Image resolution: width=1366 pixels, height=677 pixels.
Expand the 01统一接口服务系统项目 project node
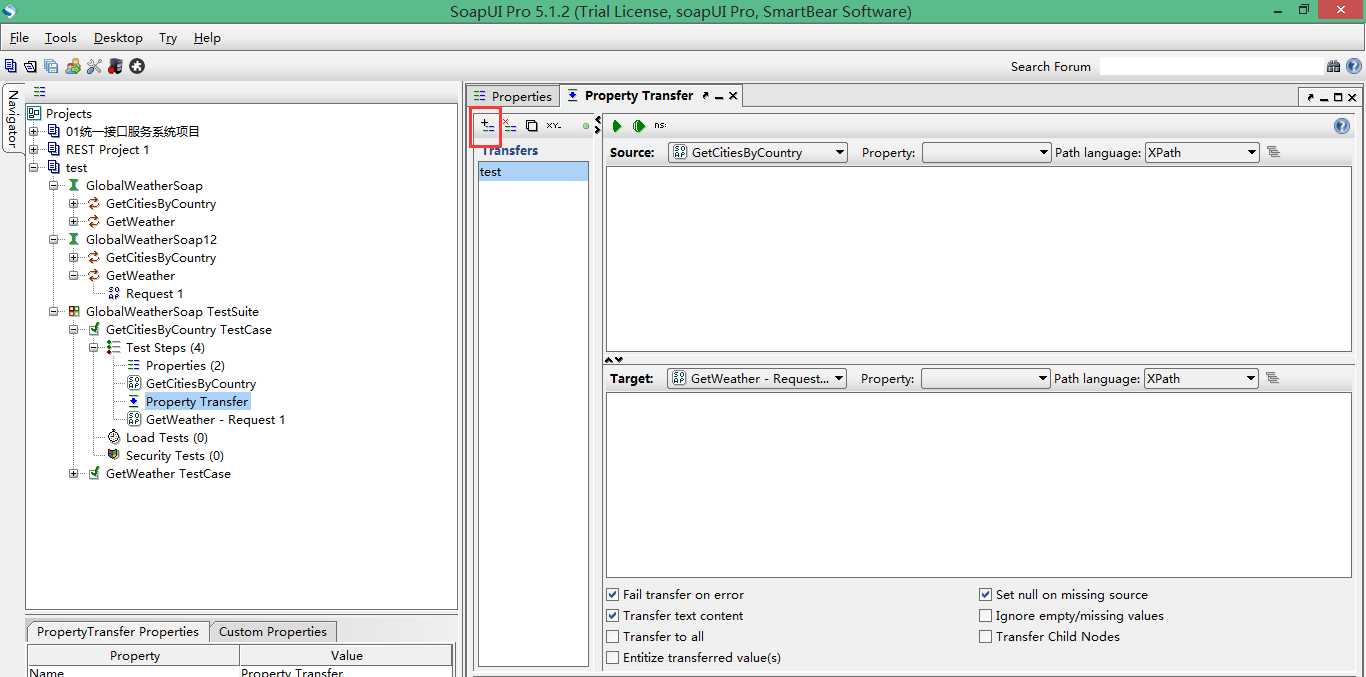(34, 131)
